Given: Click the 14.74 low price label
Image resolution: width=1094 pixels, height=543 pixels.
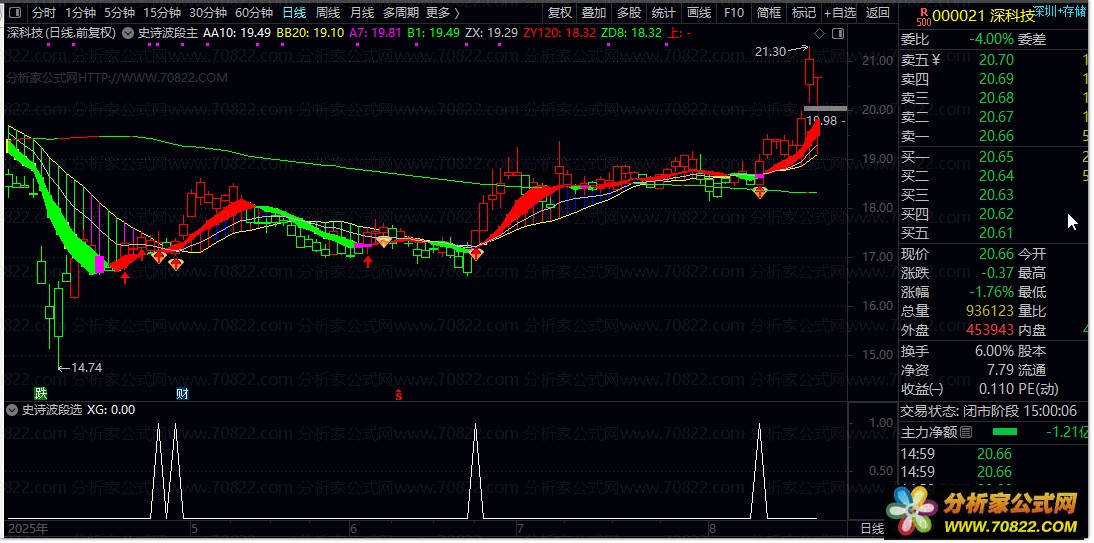Looking at the screenshot, I should [87, 367].
